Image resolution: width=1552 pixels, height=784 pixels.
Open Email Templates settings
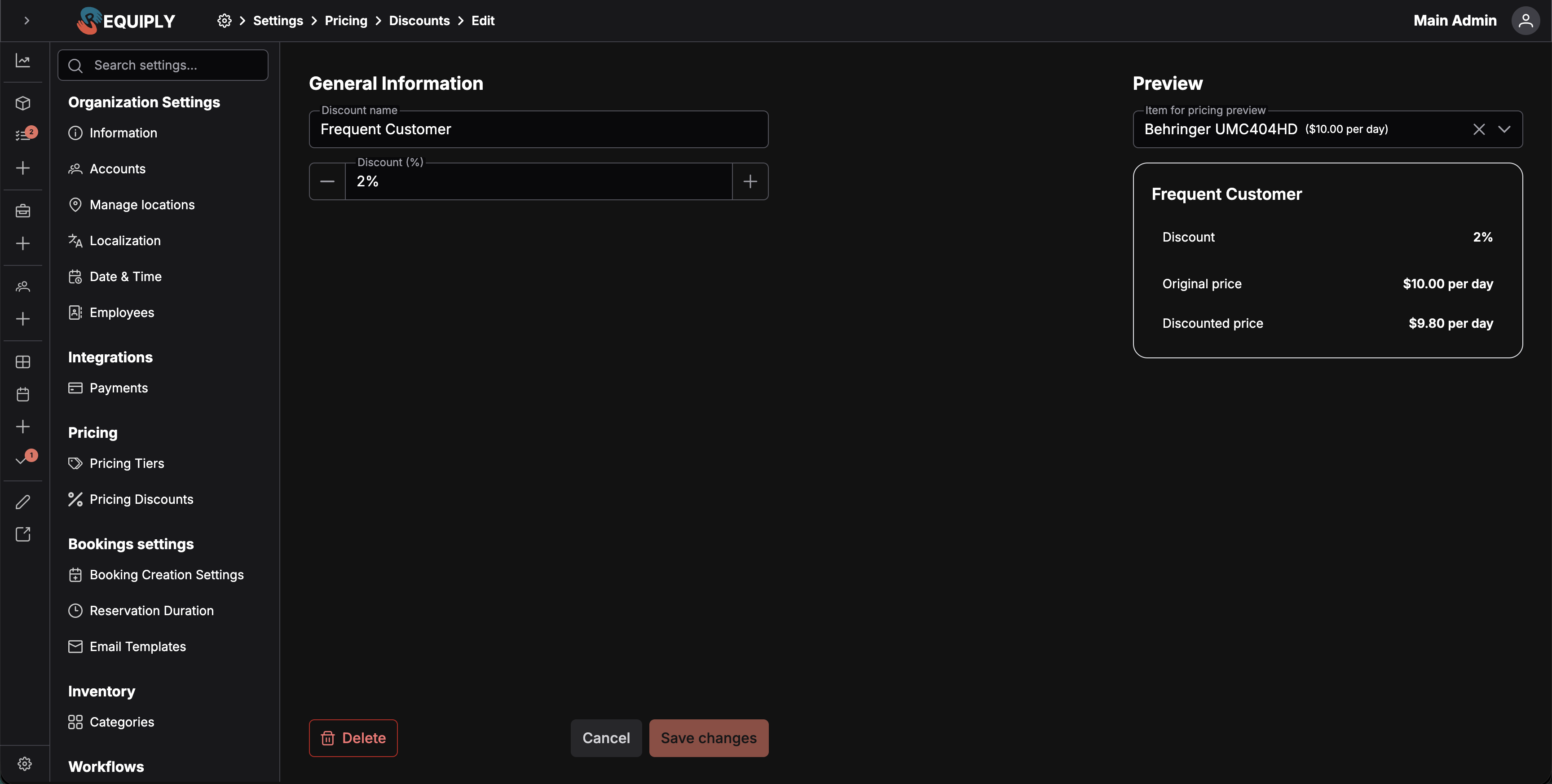click(x=127, y=647)
